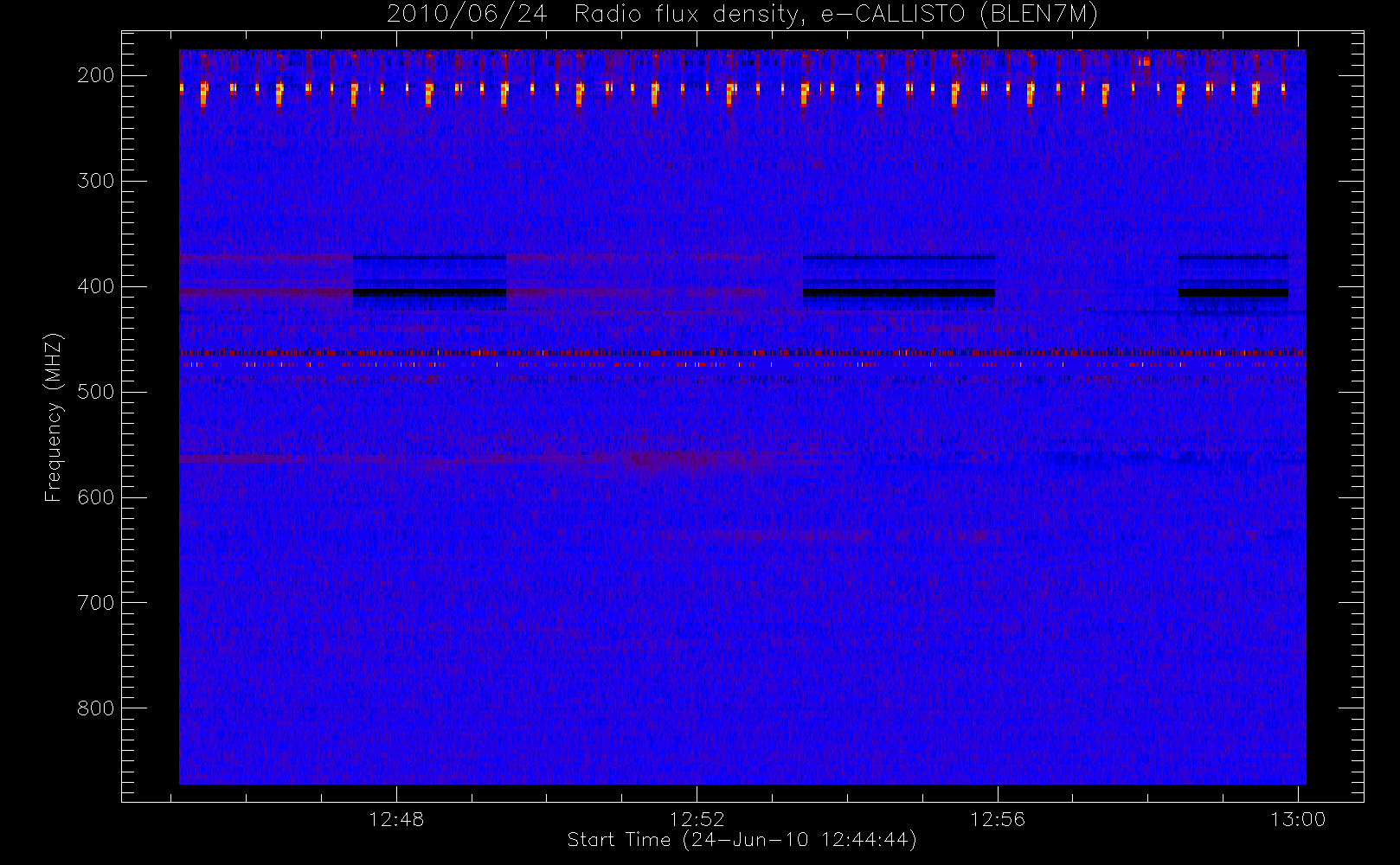Click the time tick label "13:00"
Viewport: 1400px width, 865px height.
[1297, 819]
